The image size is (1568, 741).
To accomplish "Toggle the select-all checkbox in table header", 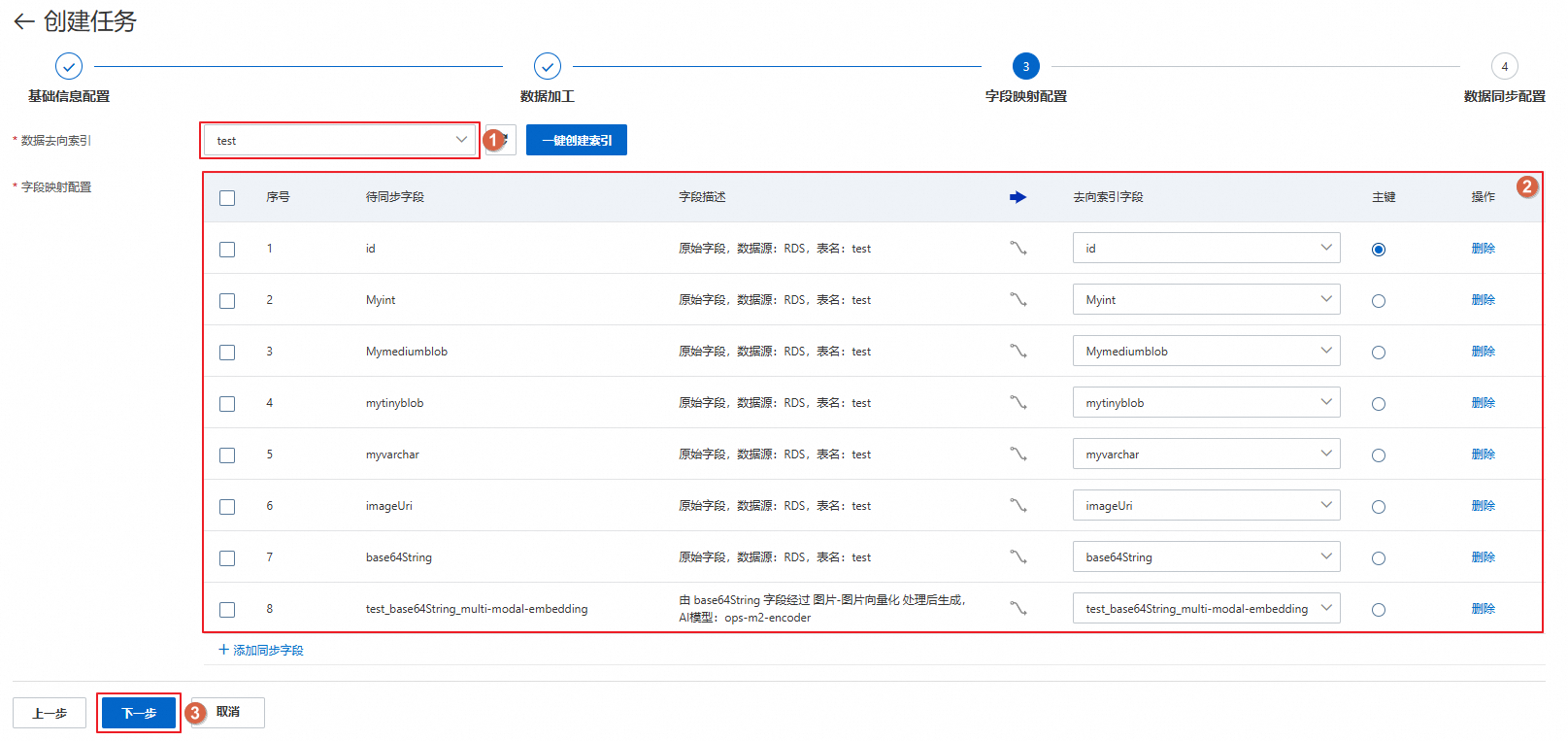I will (227, 198).
